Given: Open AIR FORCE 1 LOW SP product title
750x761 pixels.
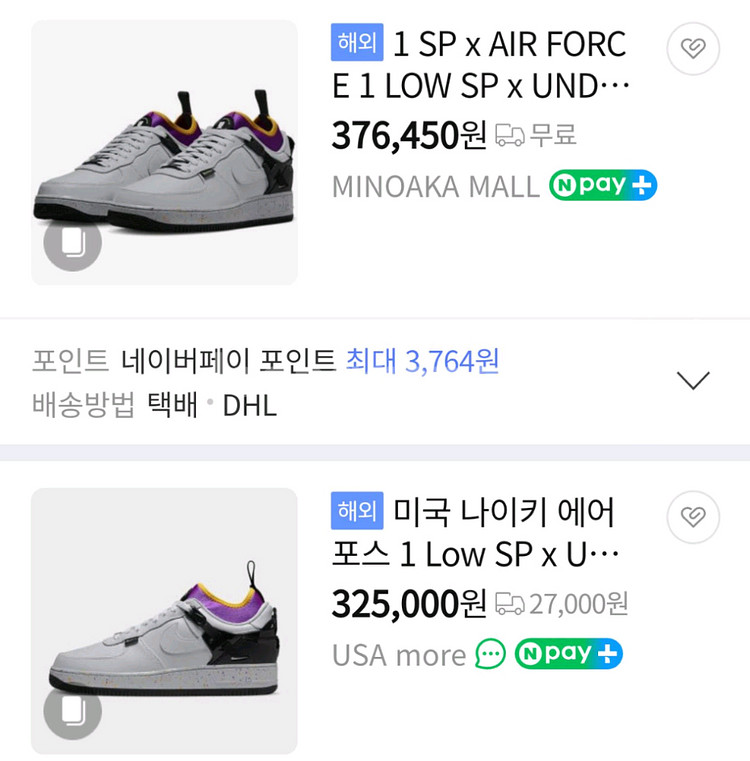Looking at the screenshot, I should click(x=482, y=65).
